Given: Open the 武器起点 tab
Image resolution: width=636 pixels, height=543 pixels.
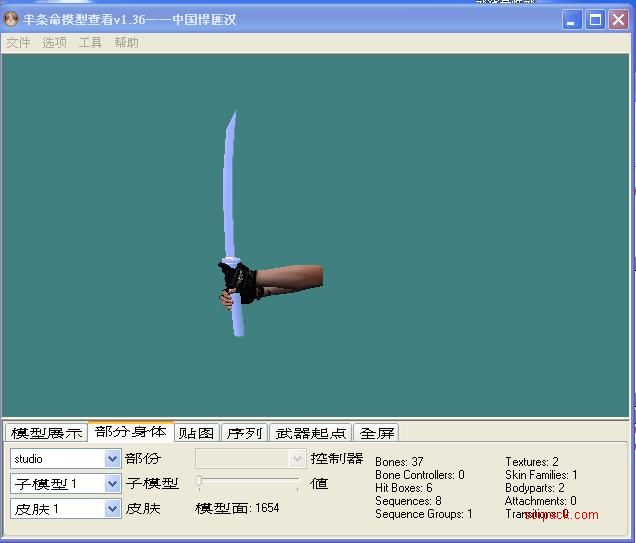Looking at the screenshot, I should pyautogui.click(x=311, y=433).
